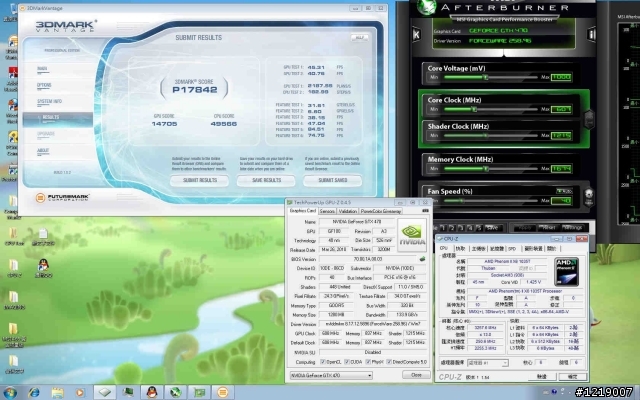Click the Core Voltage slider handle
Viewport: 640px width, 400px height.
pos(485,77)
